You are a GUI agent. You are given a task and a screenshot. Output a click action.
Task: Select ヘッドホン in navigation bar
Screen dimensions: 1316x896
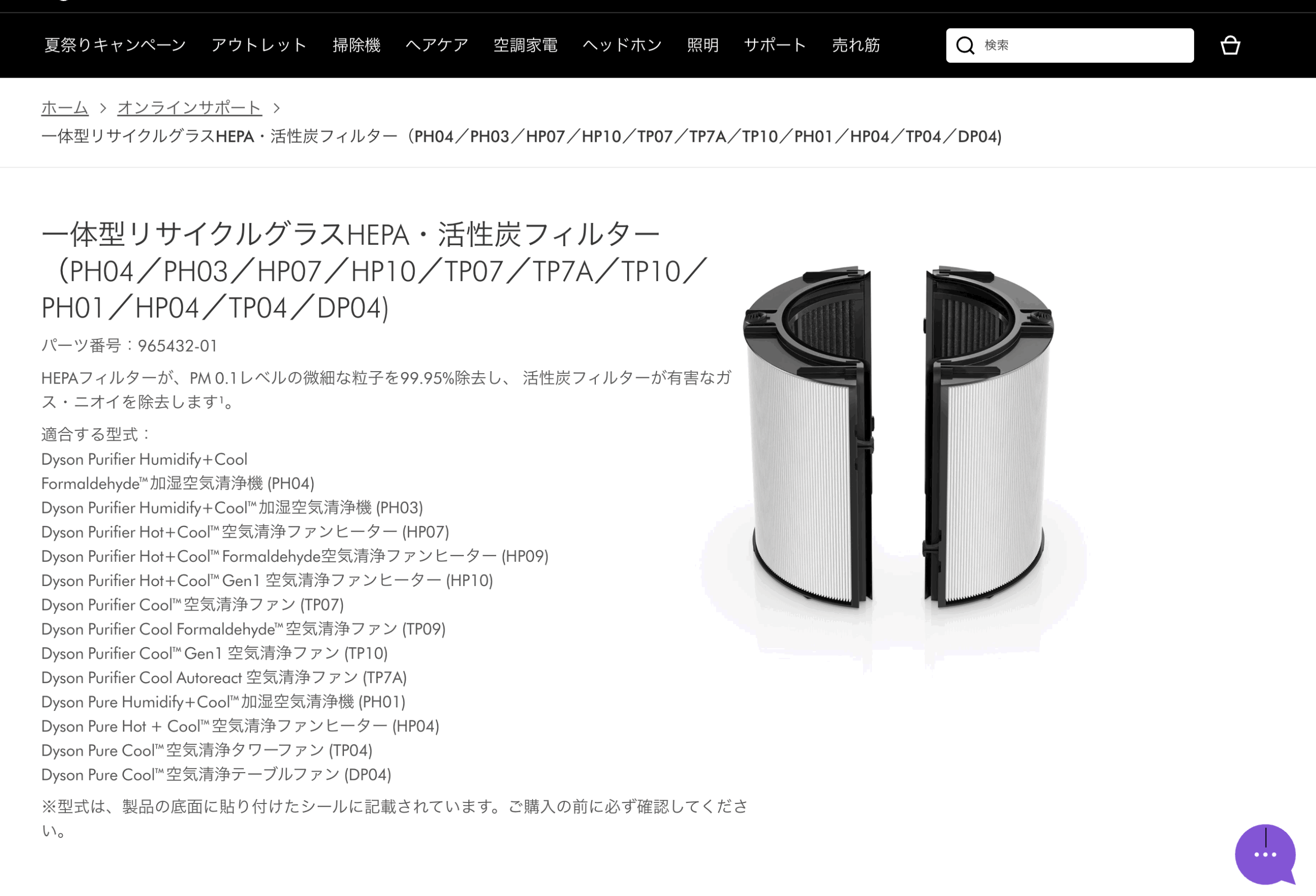(x=622, y=45)
